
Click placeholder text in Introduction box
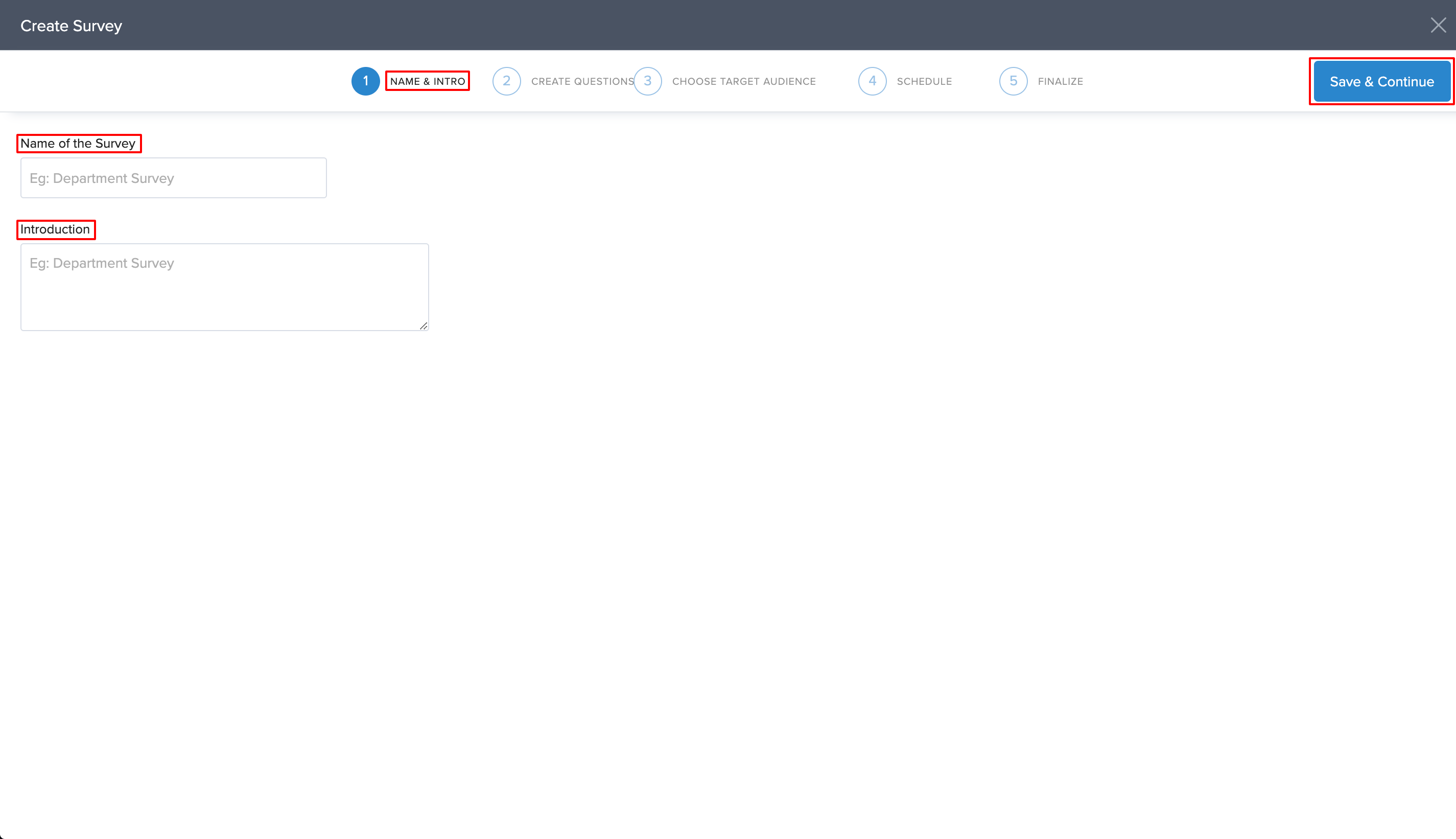pos(102,263)
